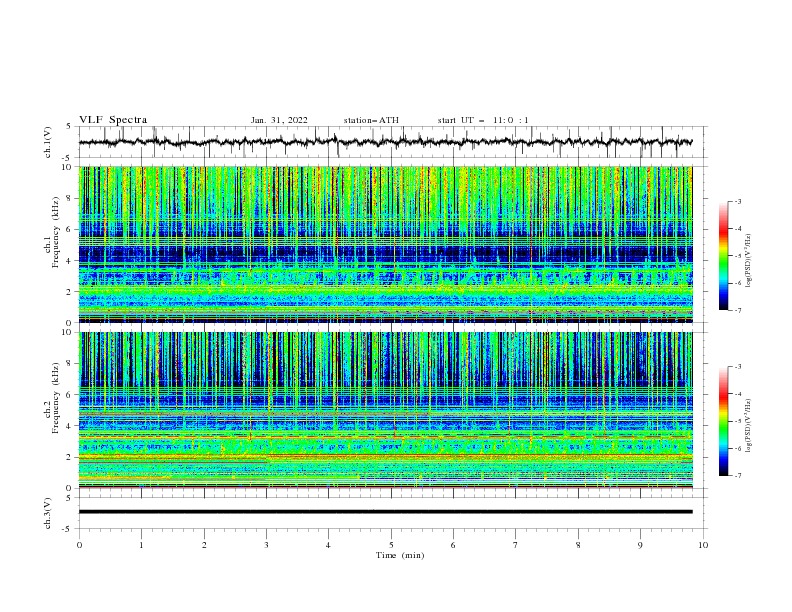
Task: Click the "-5" tick on ch.1 color bar
Action: (x=738, y=256)
